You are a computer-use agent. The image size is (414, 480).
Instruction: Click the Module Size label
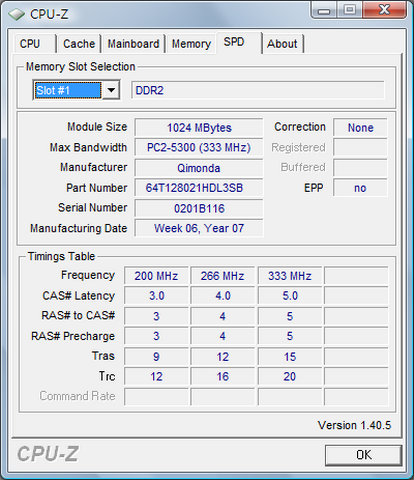tap(97, 127)
